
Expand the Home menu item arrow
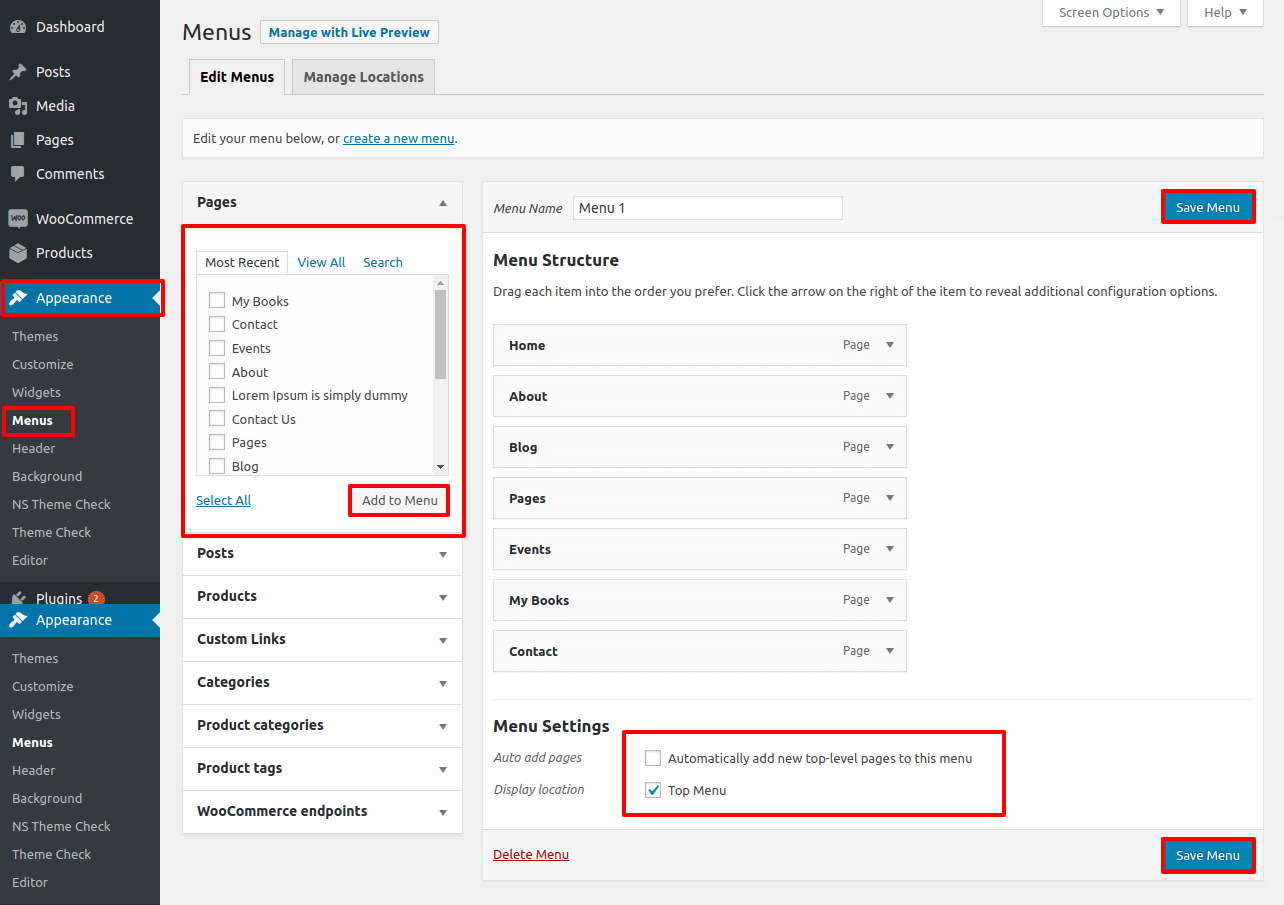(890, 345)
